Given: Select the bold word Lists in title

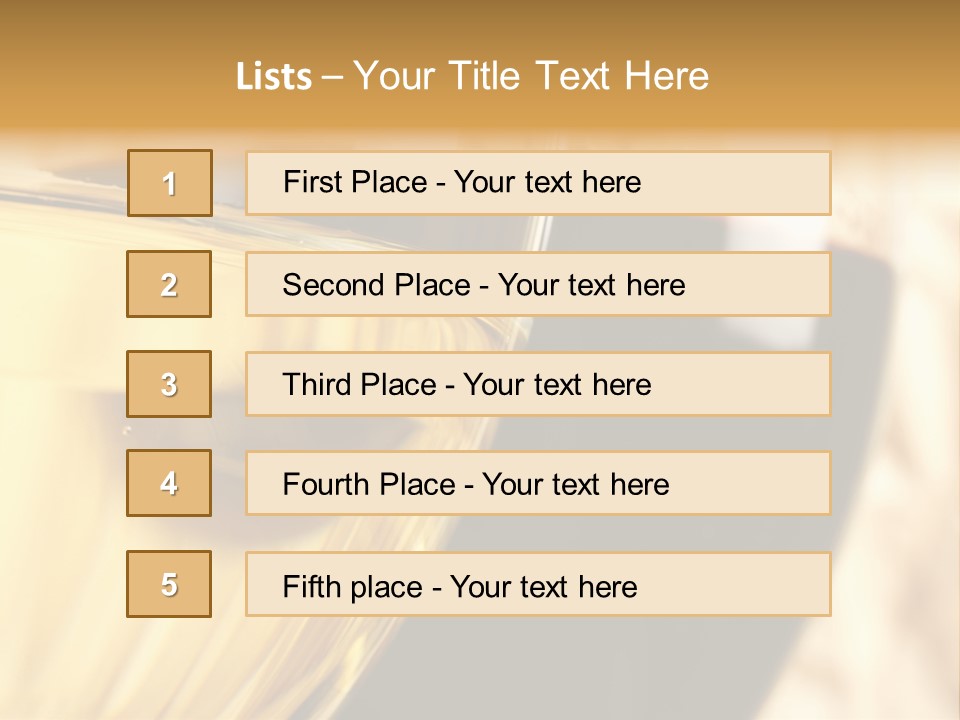Looking at the screenshot, I should click(x=274, y=76).
